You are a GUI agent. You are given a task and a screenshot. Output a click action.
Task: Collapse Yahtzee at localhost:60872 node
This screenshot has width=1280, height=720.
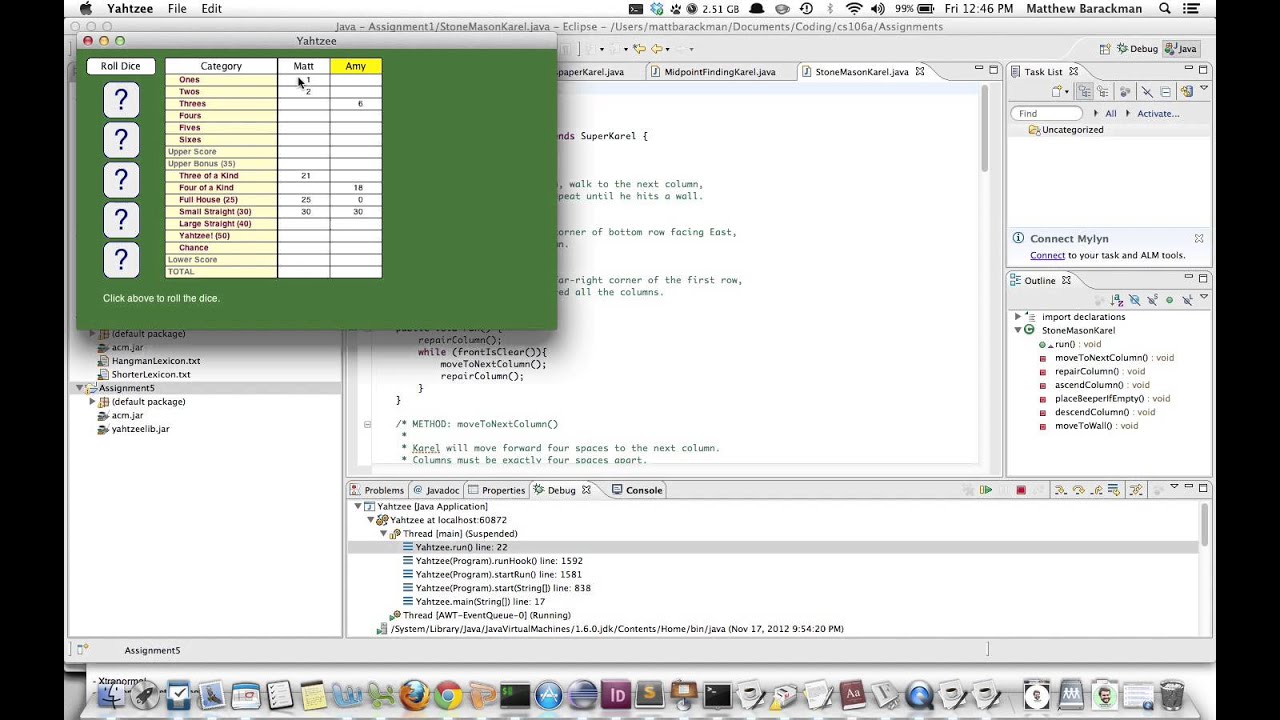click(x=371, y=520)
